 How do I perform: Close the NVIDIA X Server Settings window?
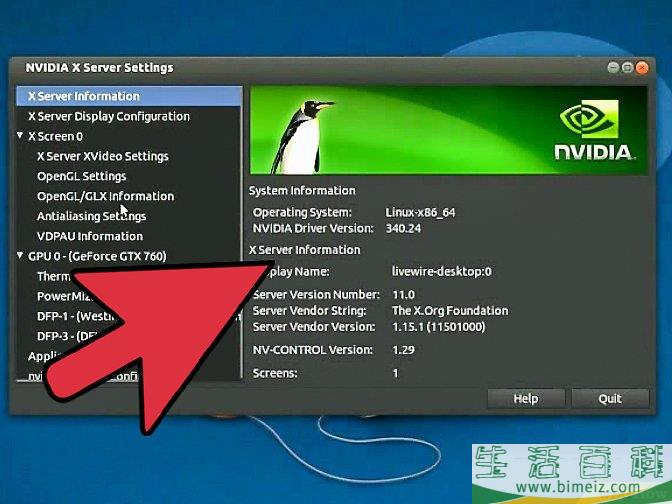click(x=642, y=68)
